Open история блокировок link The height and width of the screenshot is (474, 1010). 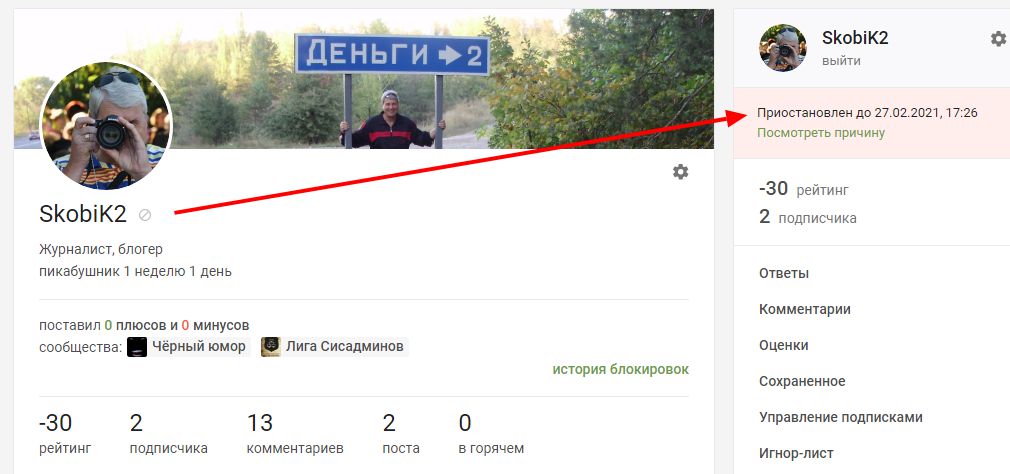click(x=620, y=369)
